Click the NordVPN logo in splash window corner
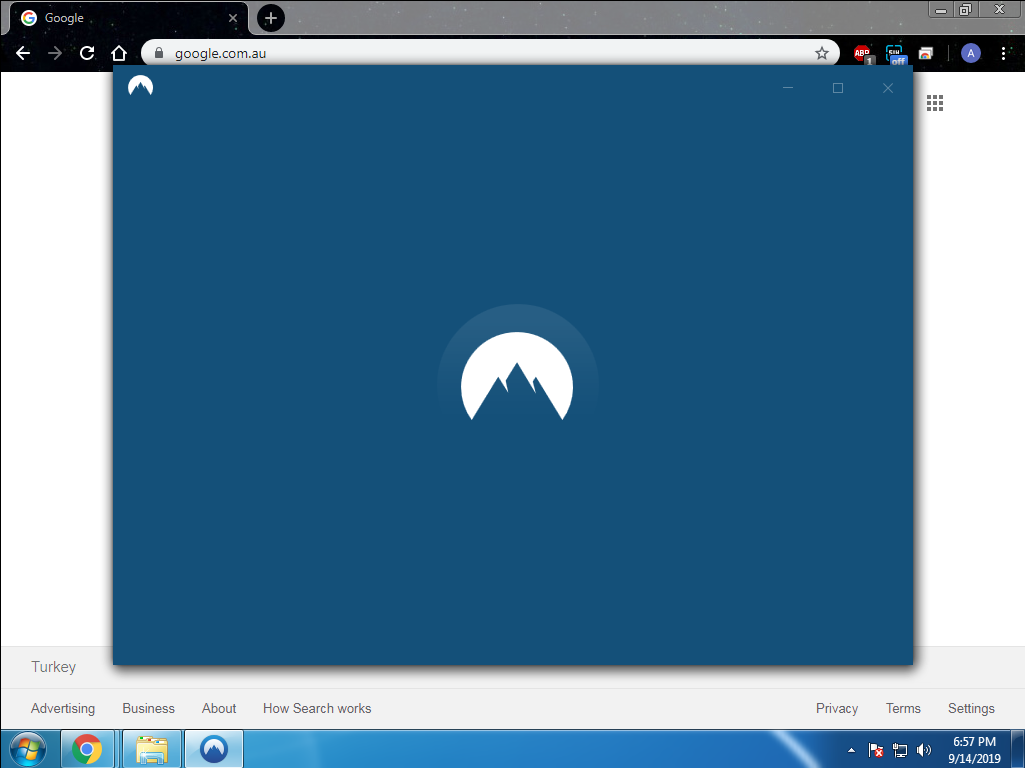 [141, 86]
